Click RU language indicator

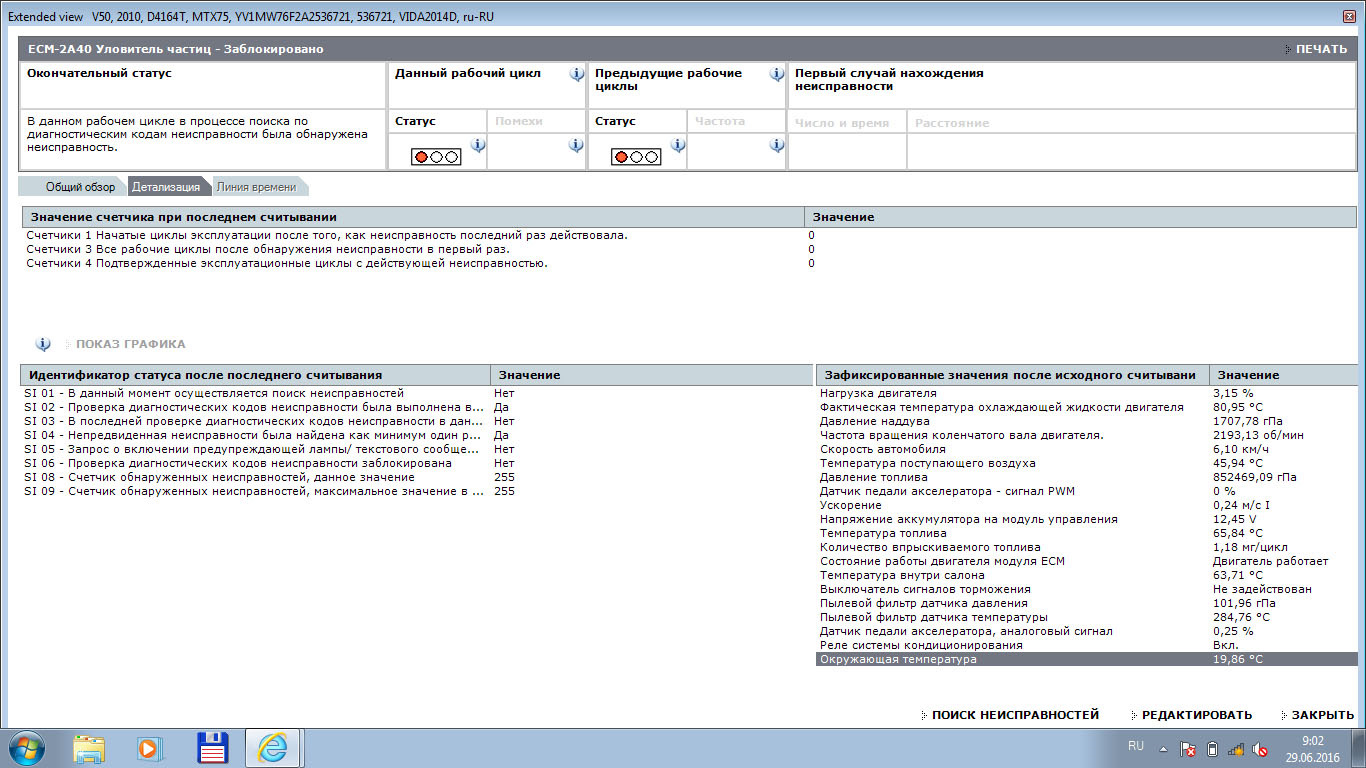(1136, 746)
